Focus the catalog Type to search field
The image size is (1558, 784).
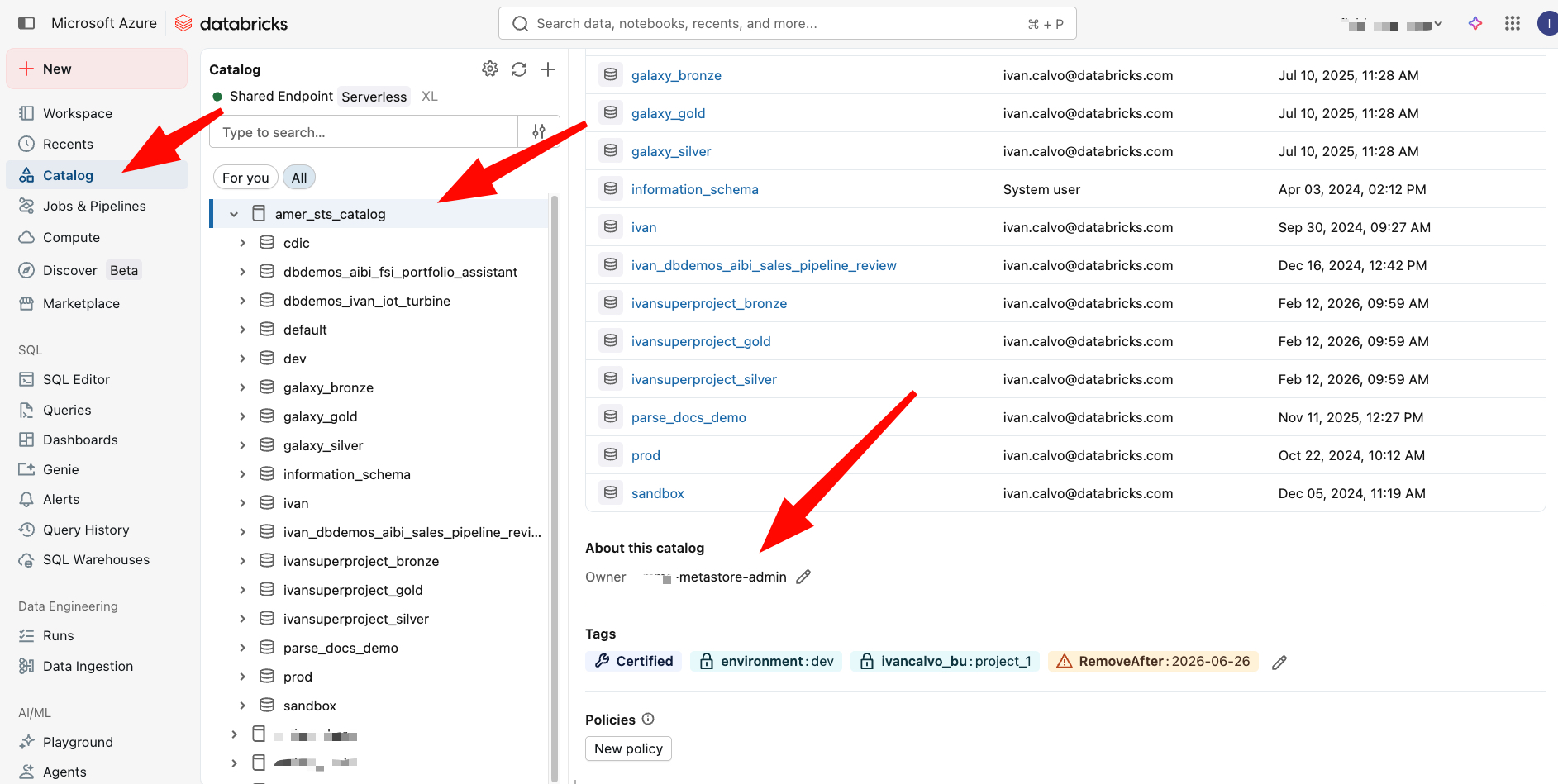[x=364, y=132]
